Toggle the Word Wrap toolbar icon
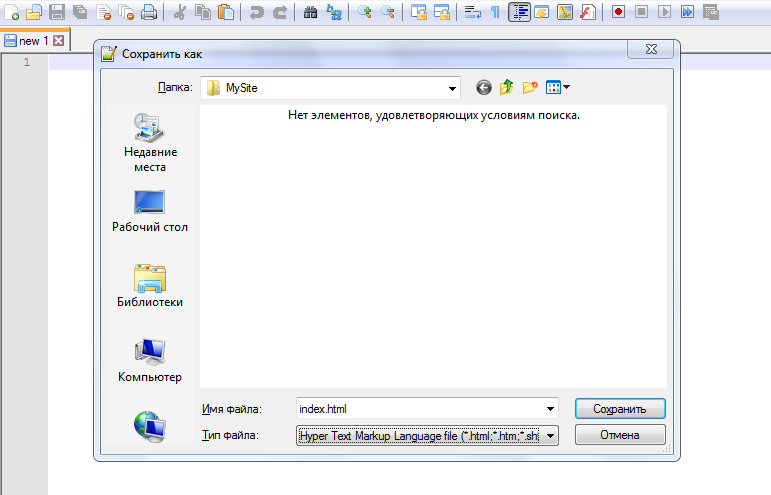 [473, 11]
